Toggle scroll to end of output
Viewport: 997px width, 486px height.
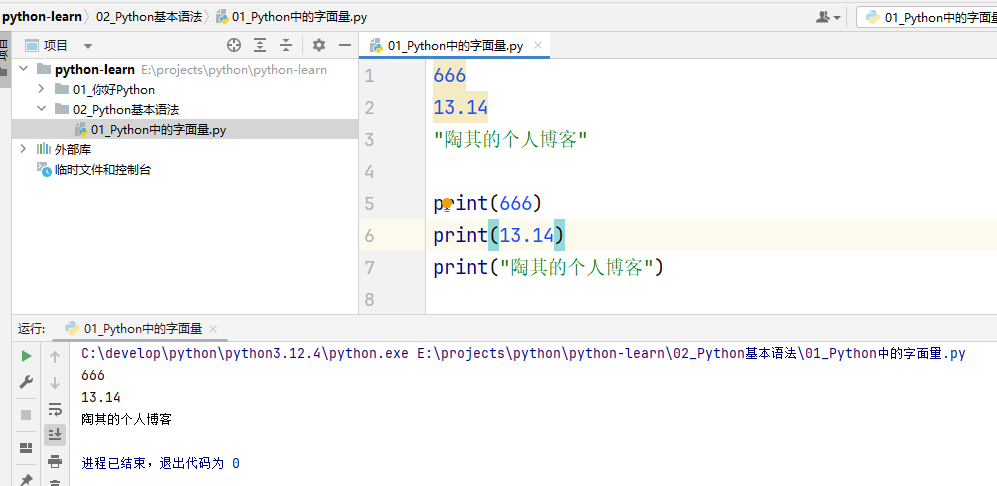point(55,434)
